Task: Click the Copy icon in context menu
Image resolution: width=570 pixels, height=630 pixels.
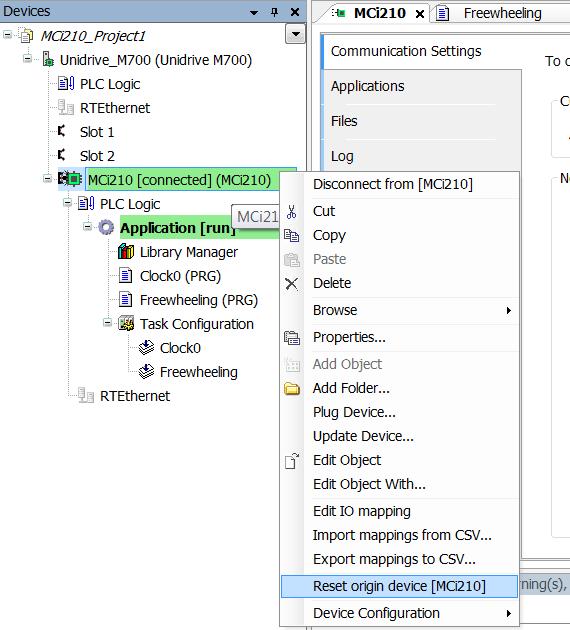Action: click(x=292, y=235)
